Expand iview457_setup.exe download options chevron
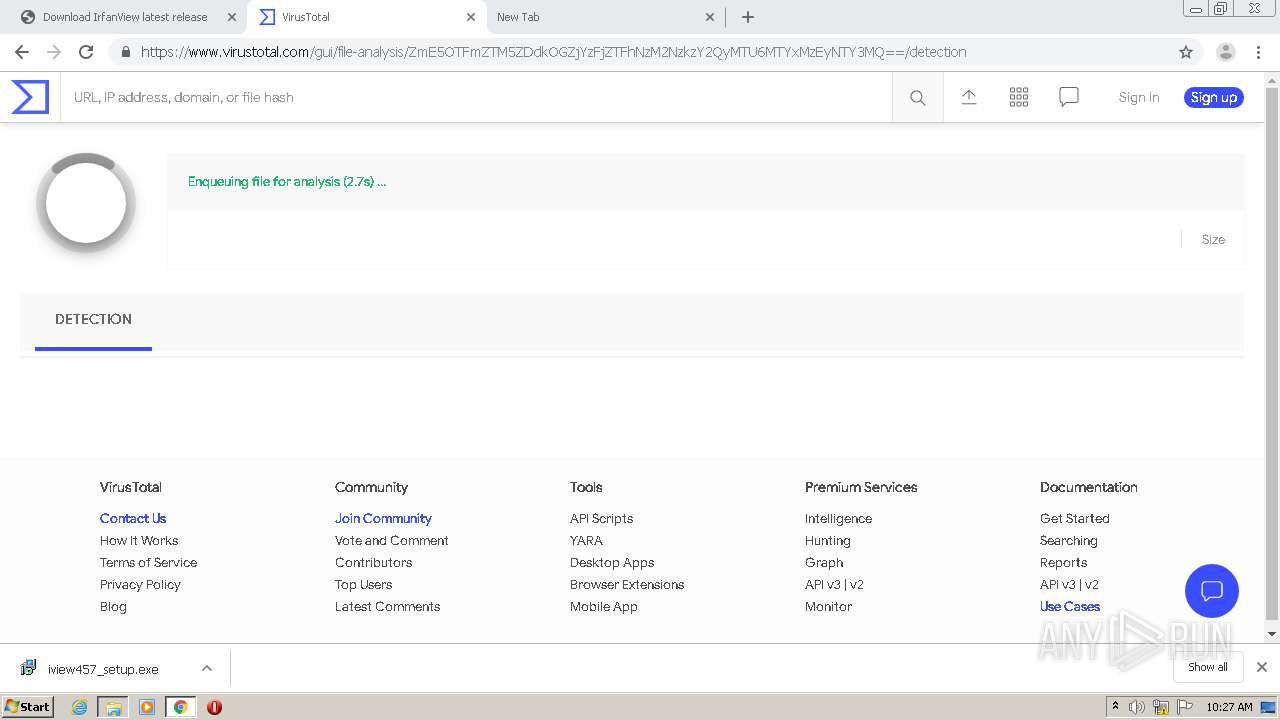The width and height of the screenshot is (1280, 720). (x=207, y=668)
